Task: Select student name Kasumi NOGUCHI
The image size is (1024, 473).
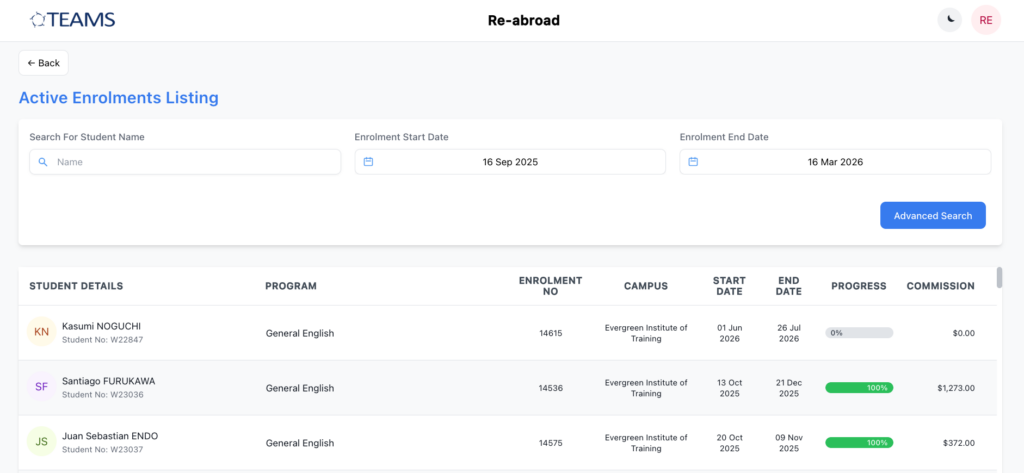Action: pyautogui.click(x=101, y=326)
